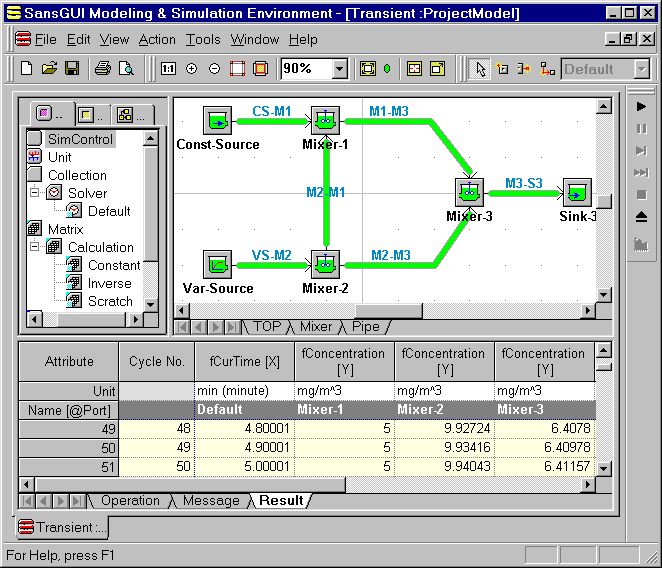This screenshot has height=568, width=662.
Task: Click the Zoom In plus magnifier icon
Action: [191, 69]
